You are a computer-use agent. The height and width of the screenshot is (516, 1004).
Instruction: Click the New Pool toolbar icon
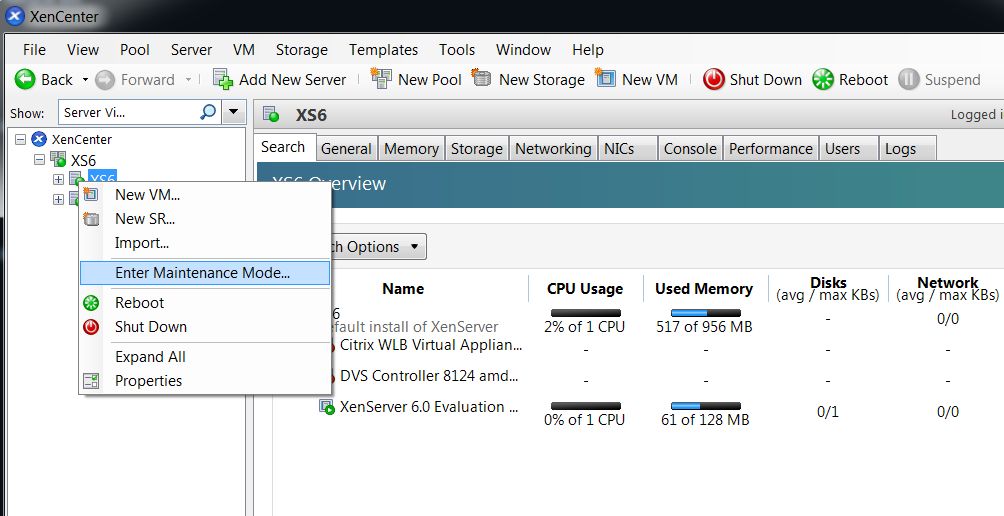pyautogui.click(x=381, y=79)
